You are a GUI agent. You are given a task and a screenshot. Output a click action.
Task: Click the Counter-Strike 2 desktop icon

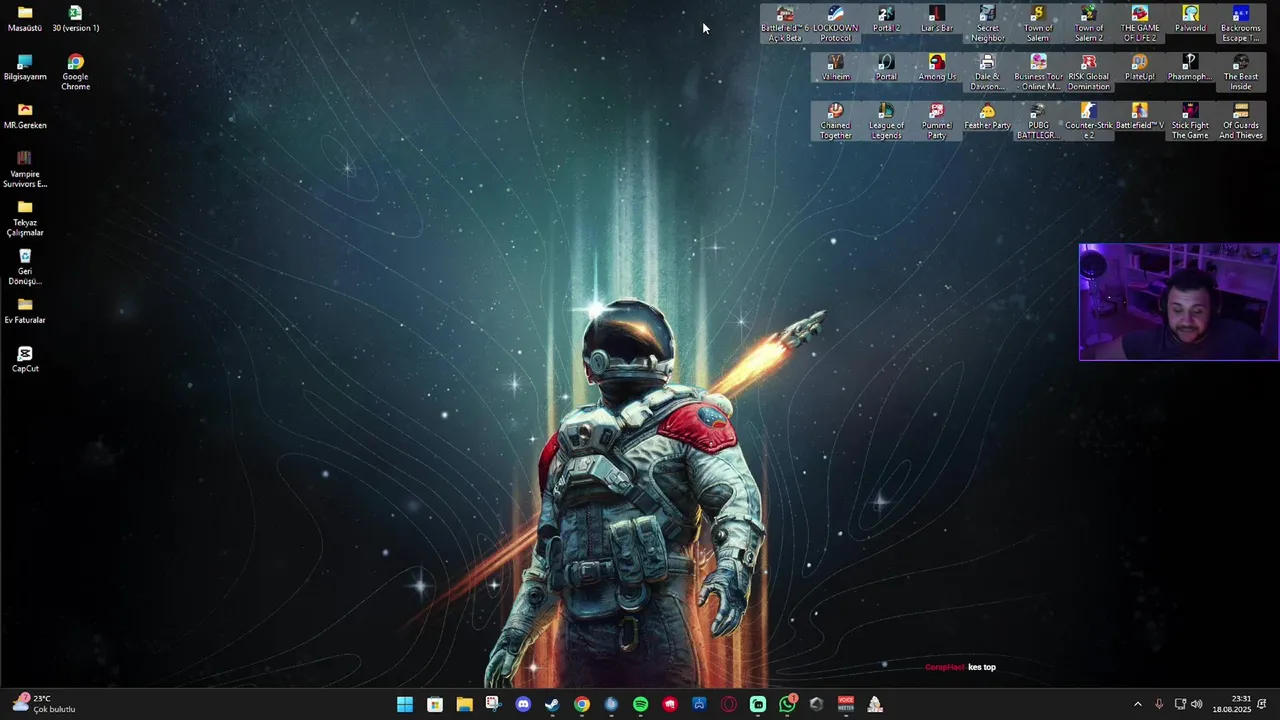point(1089,121)
